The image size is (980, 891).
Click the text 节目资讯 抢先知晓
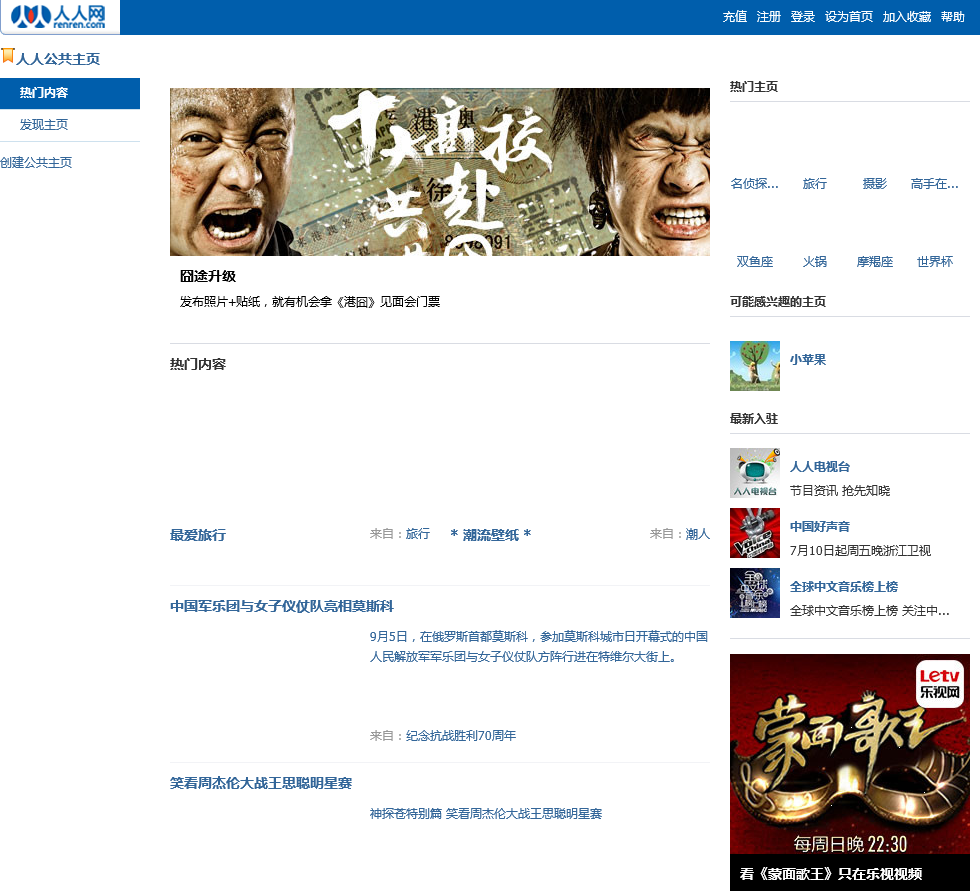click(839, 490)
